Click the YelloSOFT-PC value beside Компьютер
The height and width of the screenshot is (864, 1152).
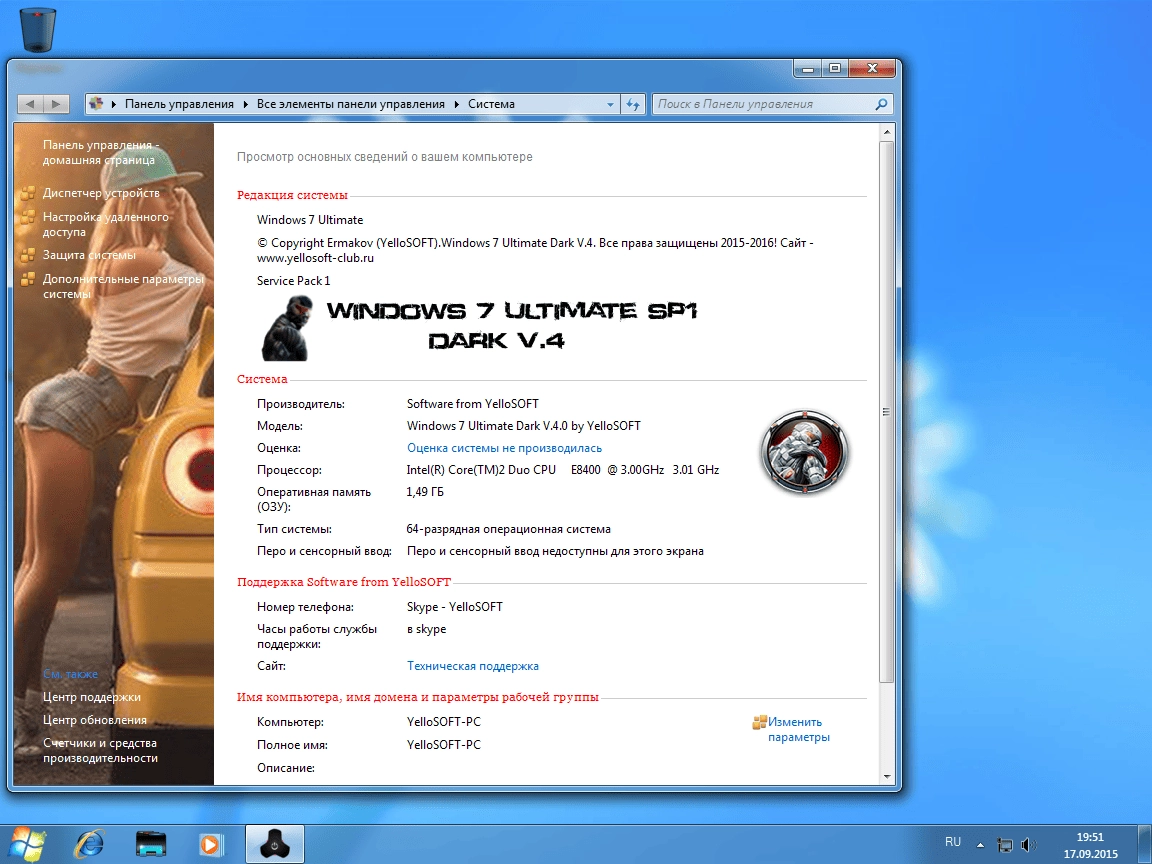point(444,722)
